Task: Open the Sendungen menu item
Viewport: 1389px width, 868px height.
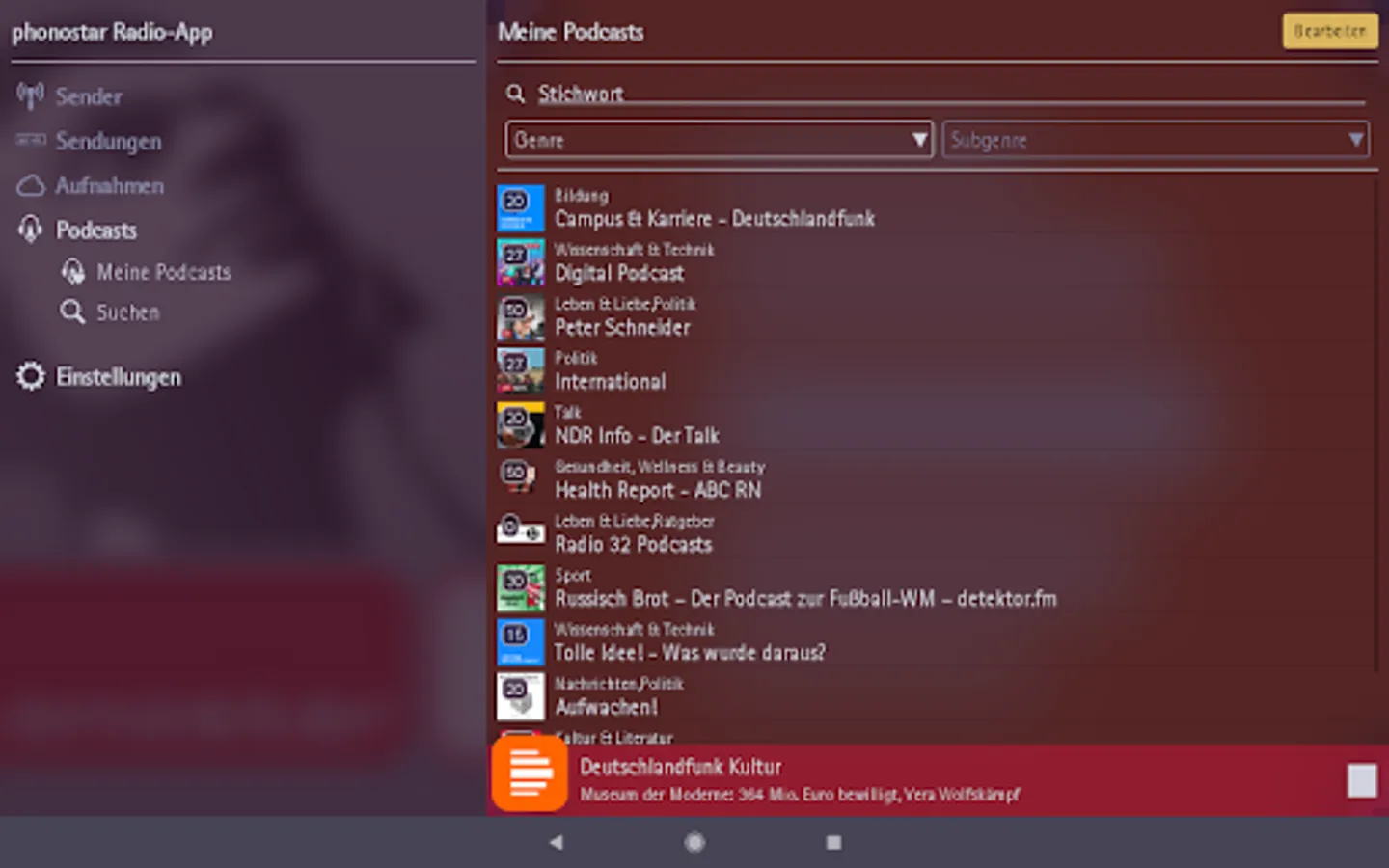Action: pyautogui.click(x=108, y=141)
